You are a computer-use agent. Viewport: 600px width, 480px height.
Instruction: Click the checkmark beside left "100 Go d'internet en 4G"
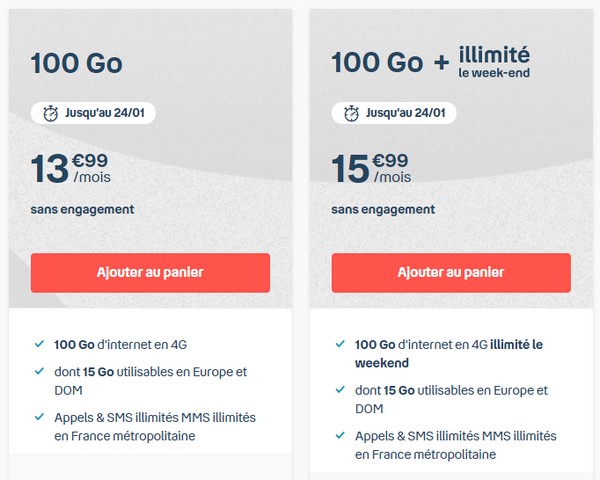point(38,344)
